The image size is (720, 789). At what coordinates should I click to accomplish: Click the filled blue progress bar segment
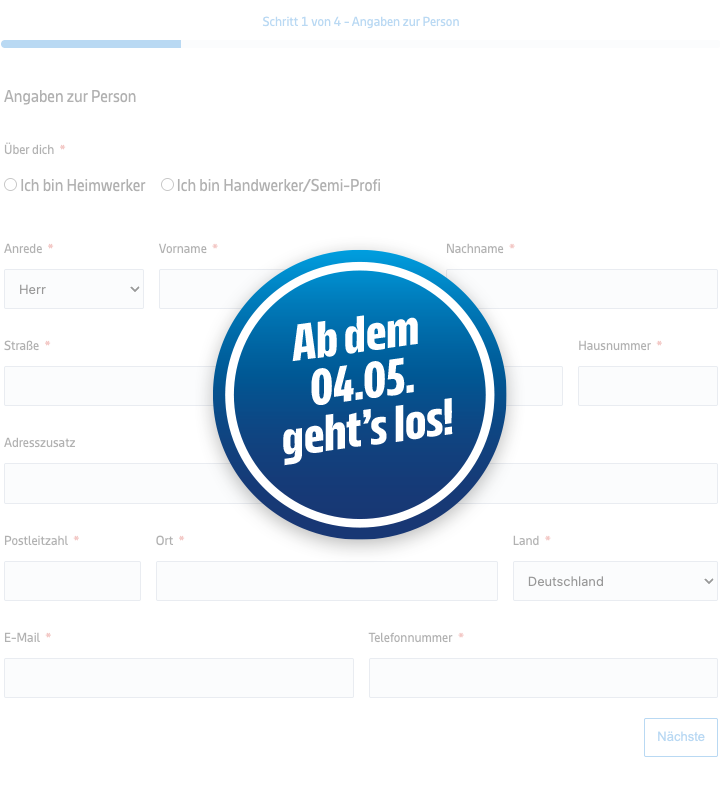point(91,44)
